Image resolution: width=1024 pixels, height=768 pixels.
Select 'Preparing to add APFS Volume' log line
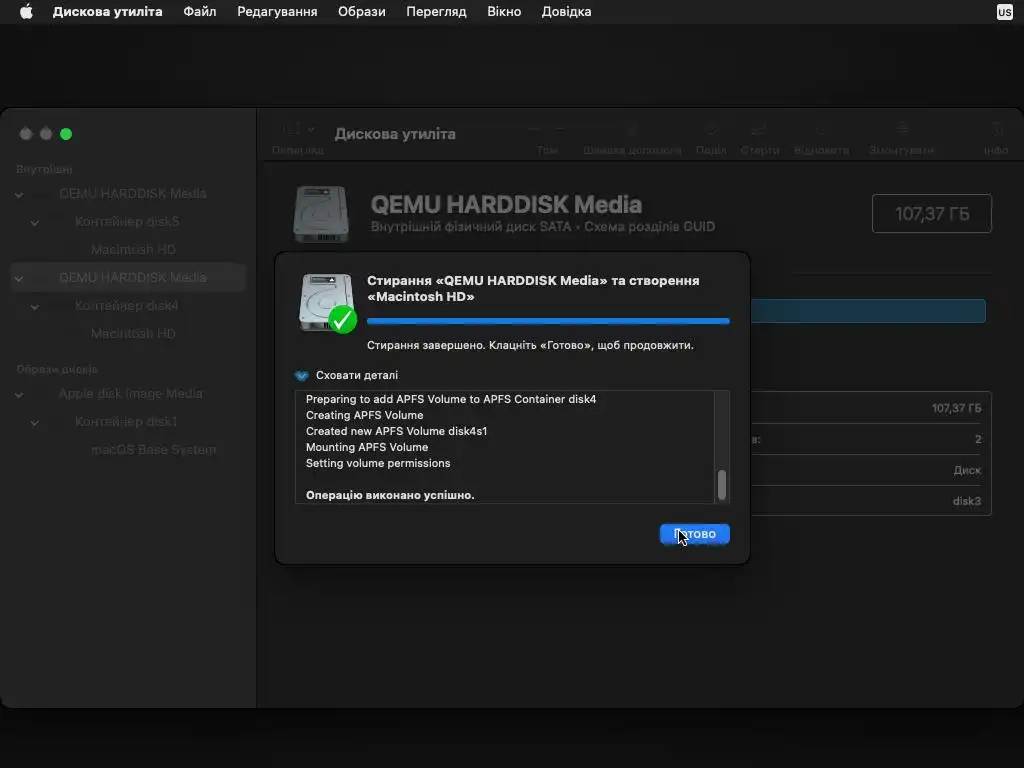[451, 399]
